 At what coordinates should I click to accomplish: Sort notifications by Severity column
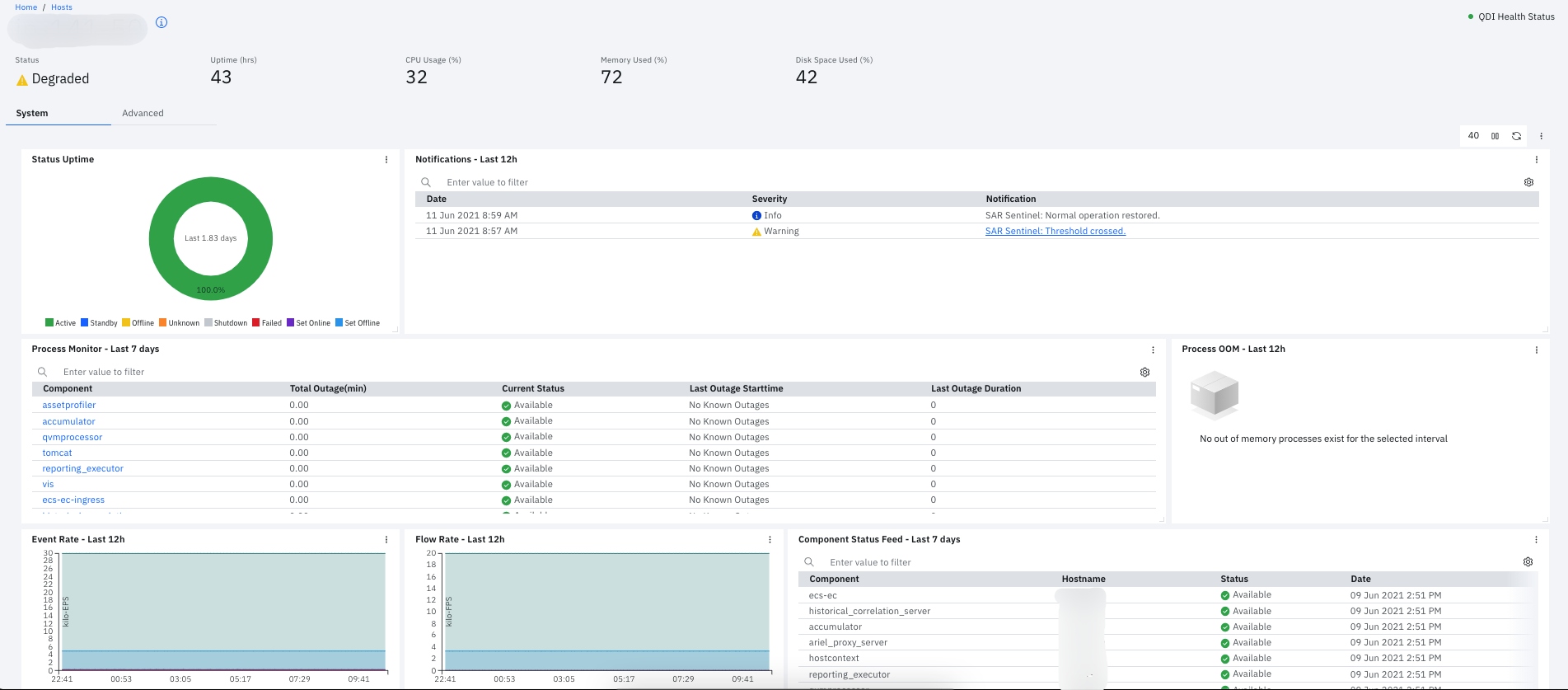[770, 199]
